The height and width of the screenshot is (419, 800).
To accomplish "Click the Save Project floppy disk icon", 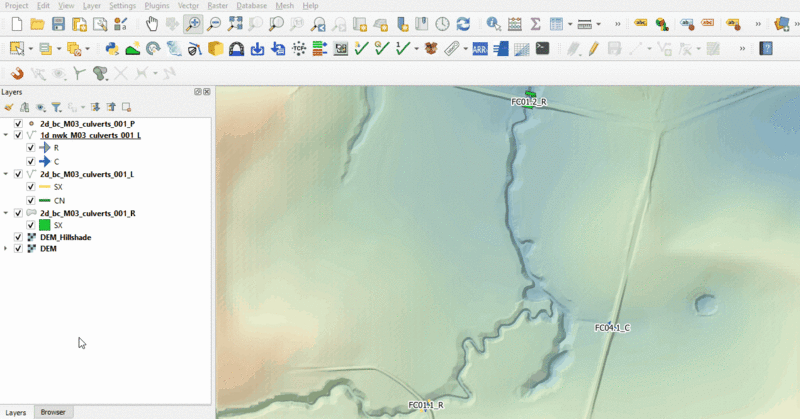I will click(x=58, y=24).
